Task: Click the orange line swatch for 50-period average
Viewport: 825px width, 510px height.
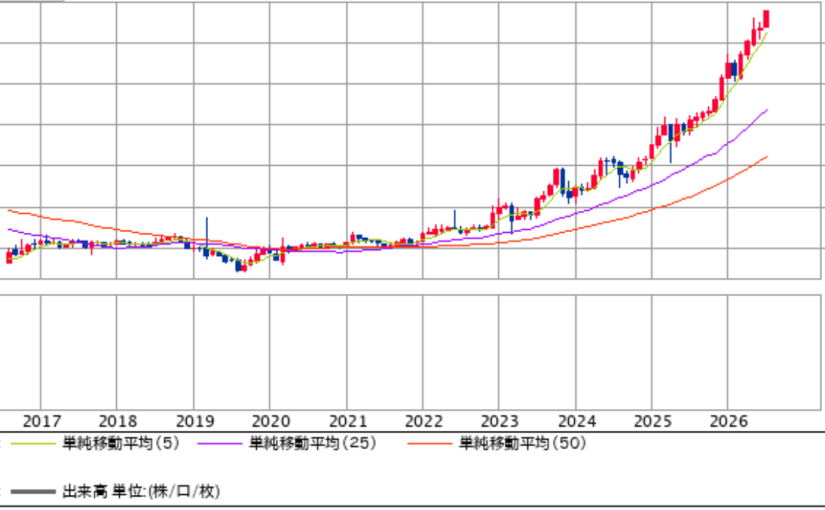Action: (429, 444)
